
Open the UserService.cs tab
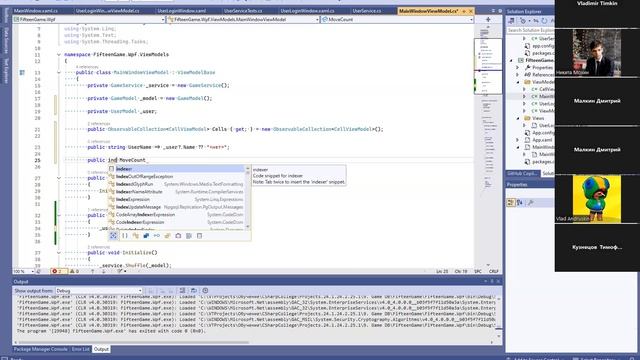pyautogui.click(x=367, y=11)
